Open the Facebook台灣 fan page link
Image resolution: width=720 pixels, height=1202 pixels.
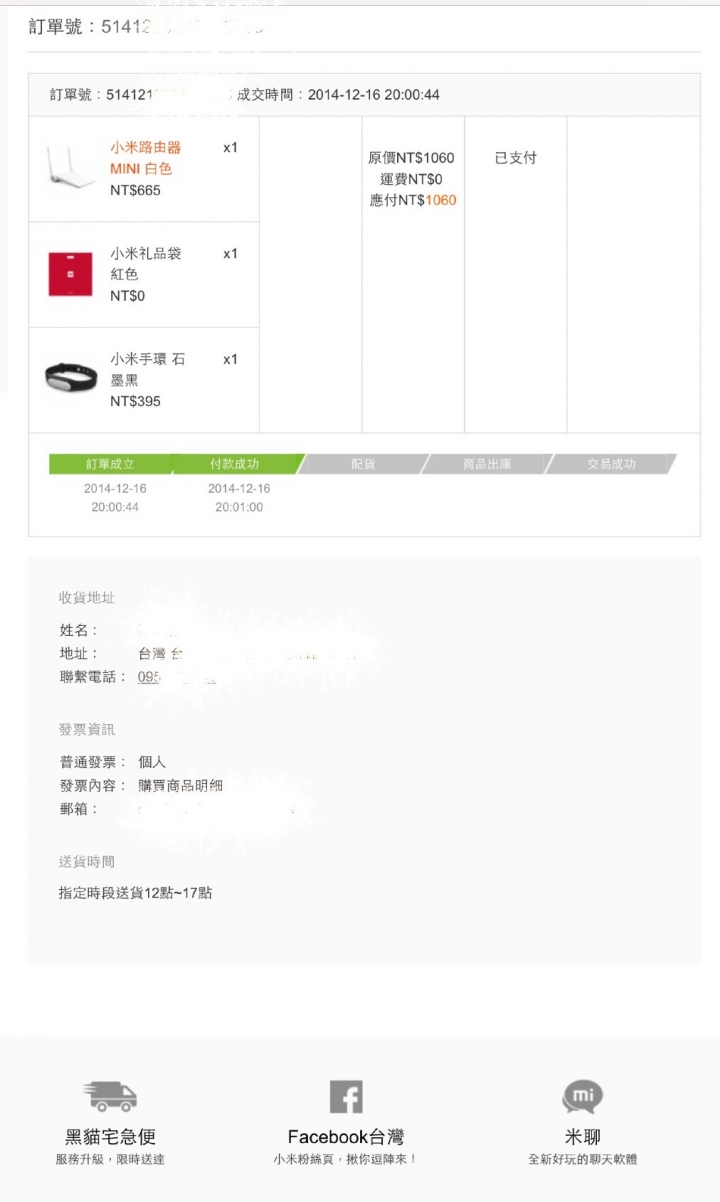[346, 1137]
